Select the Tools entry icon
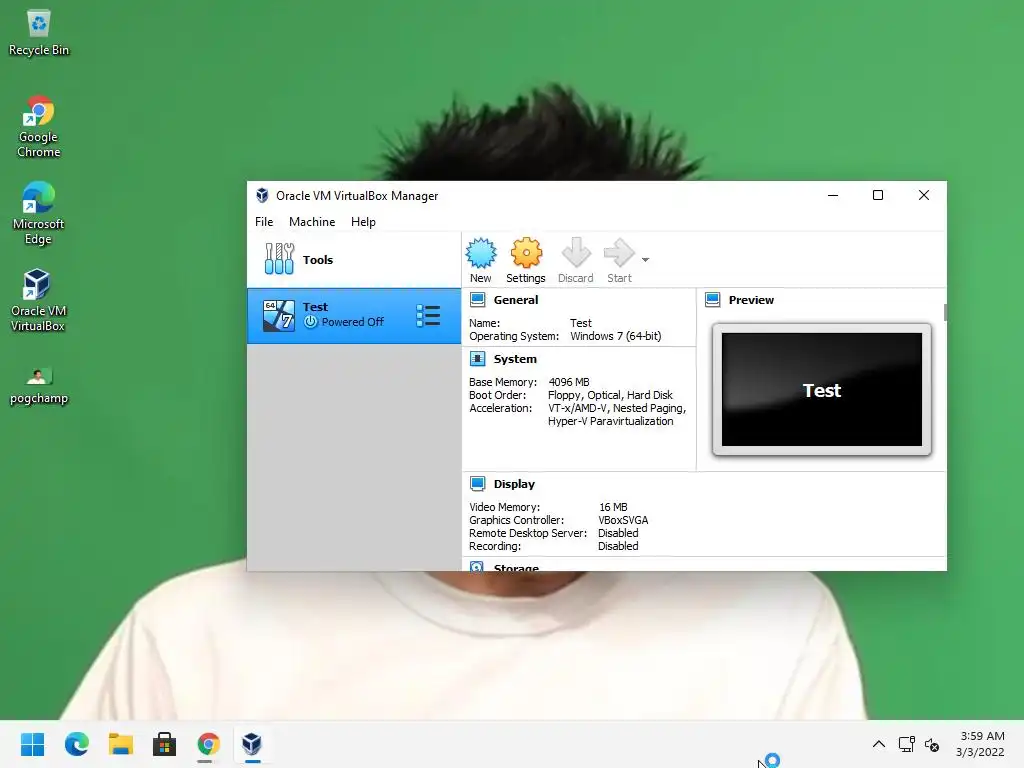The image size is (1024, 768). click(279, 259)
